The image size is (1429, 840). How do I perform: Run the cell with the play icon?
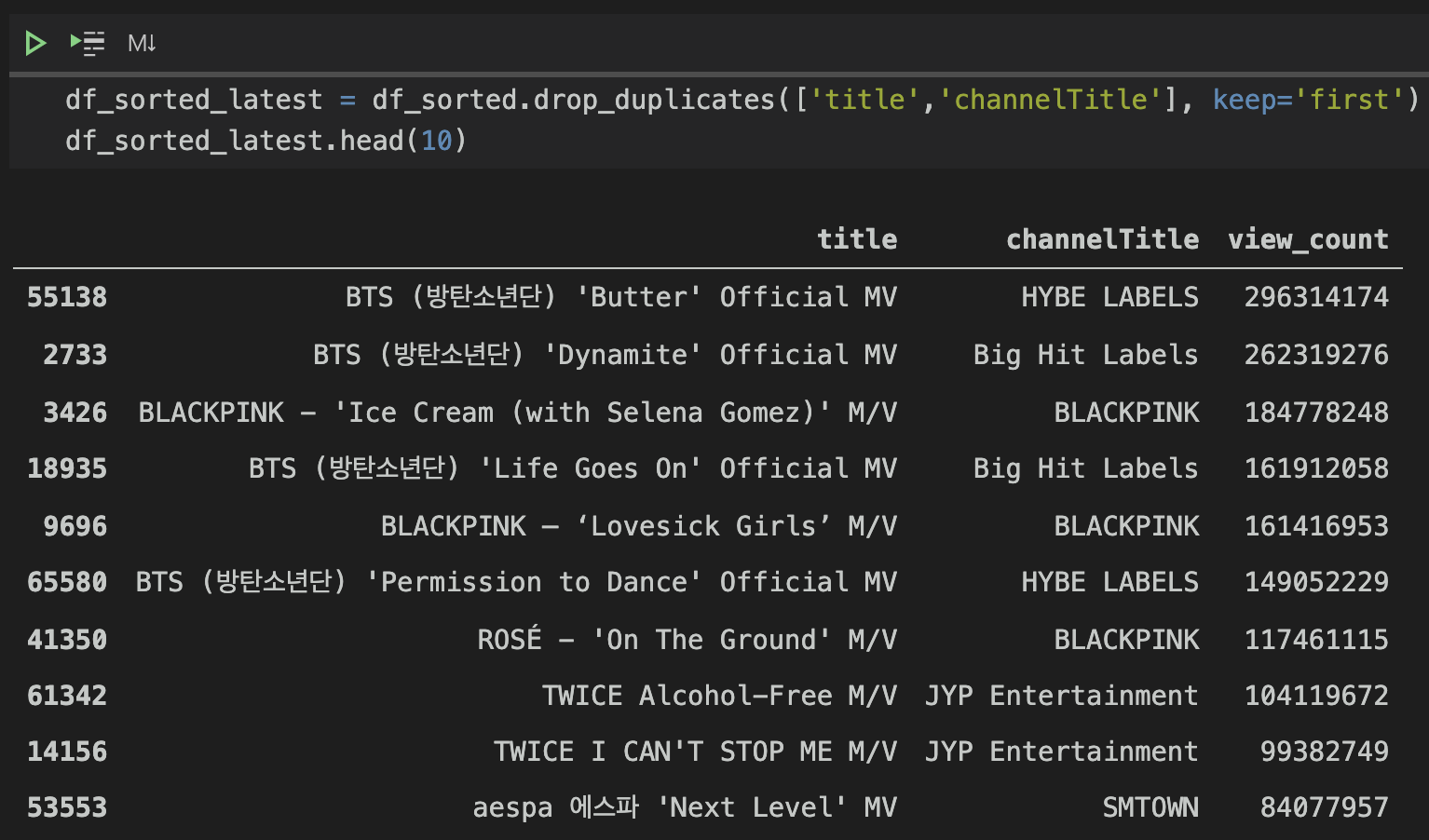(35, 43)
